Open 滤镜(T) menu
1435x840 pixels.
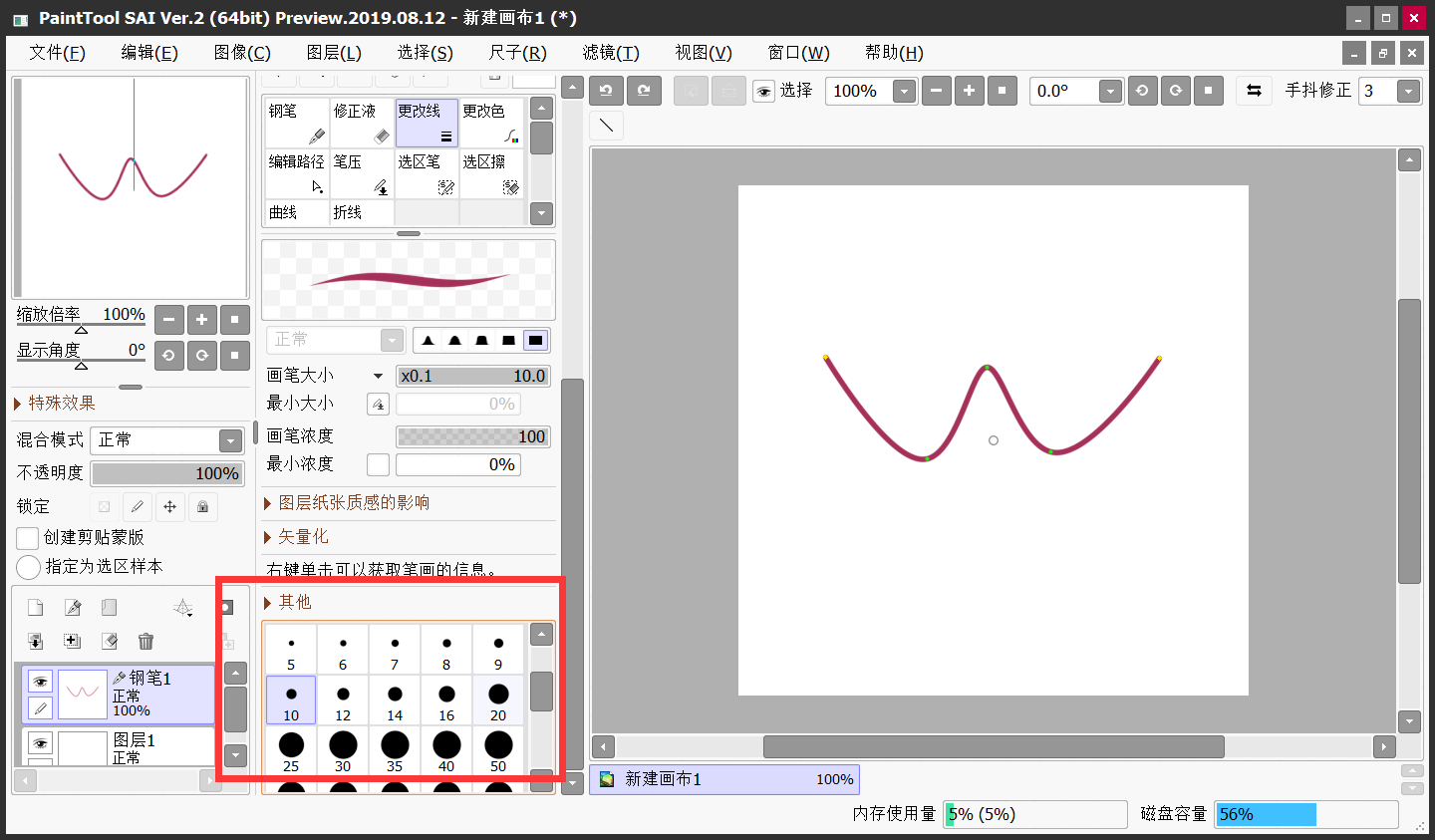point(611,53)
